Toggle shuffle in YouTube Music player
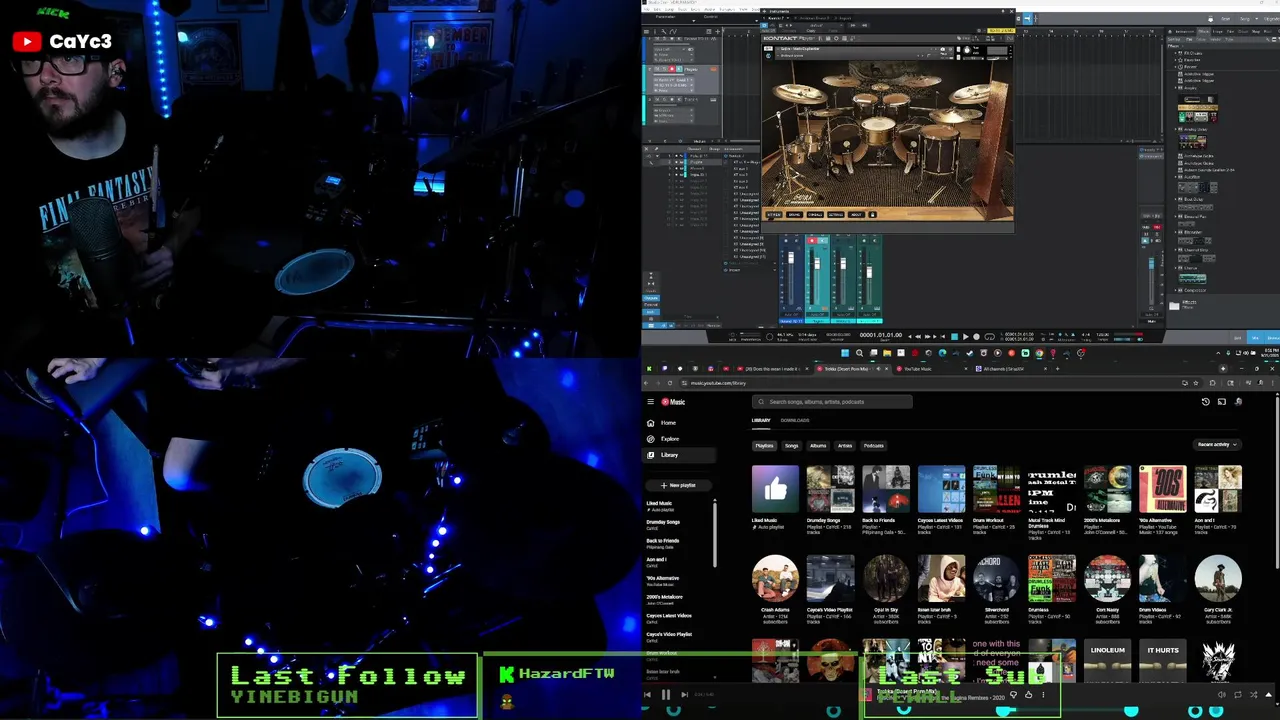This screenshot has height=720, width=1280. (x=1253, y=694)
